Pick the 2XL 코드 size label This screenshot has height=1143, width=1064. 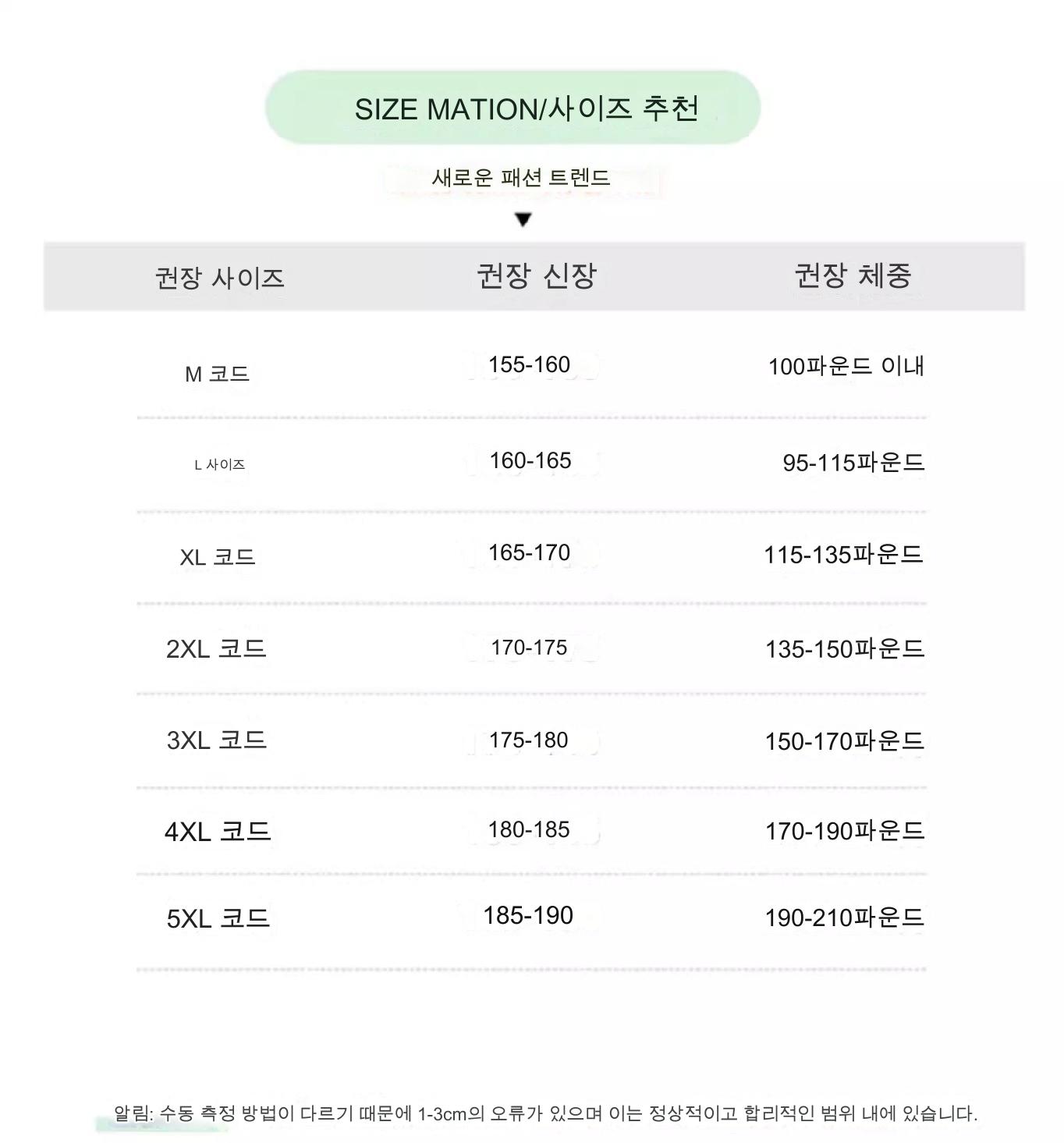pyautogui.click(x=216, y=648)
